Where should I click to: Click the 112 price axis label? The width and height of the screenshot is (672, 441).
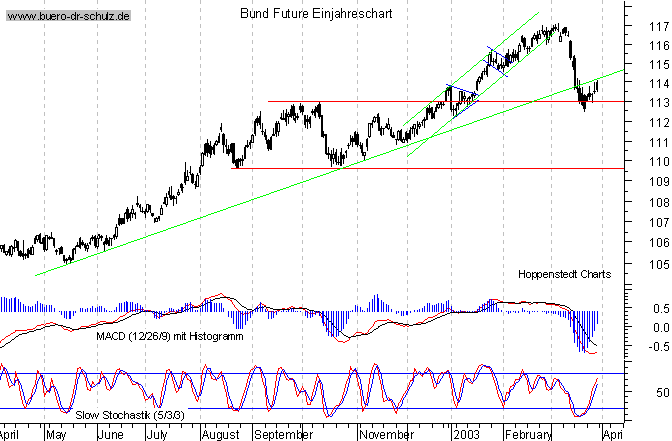[659, 123]
